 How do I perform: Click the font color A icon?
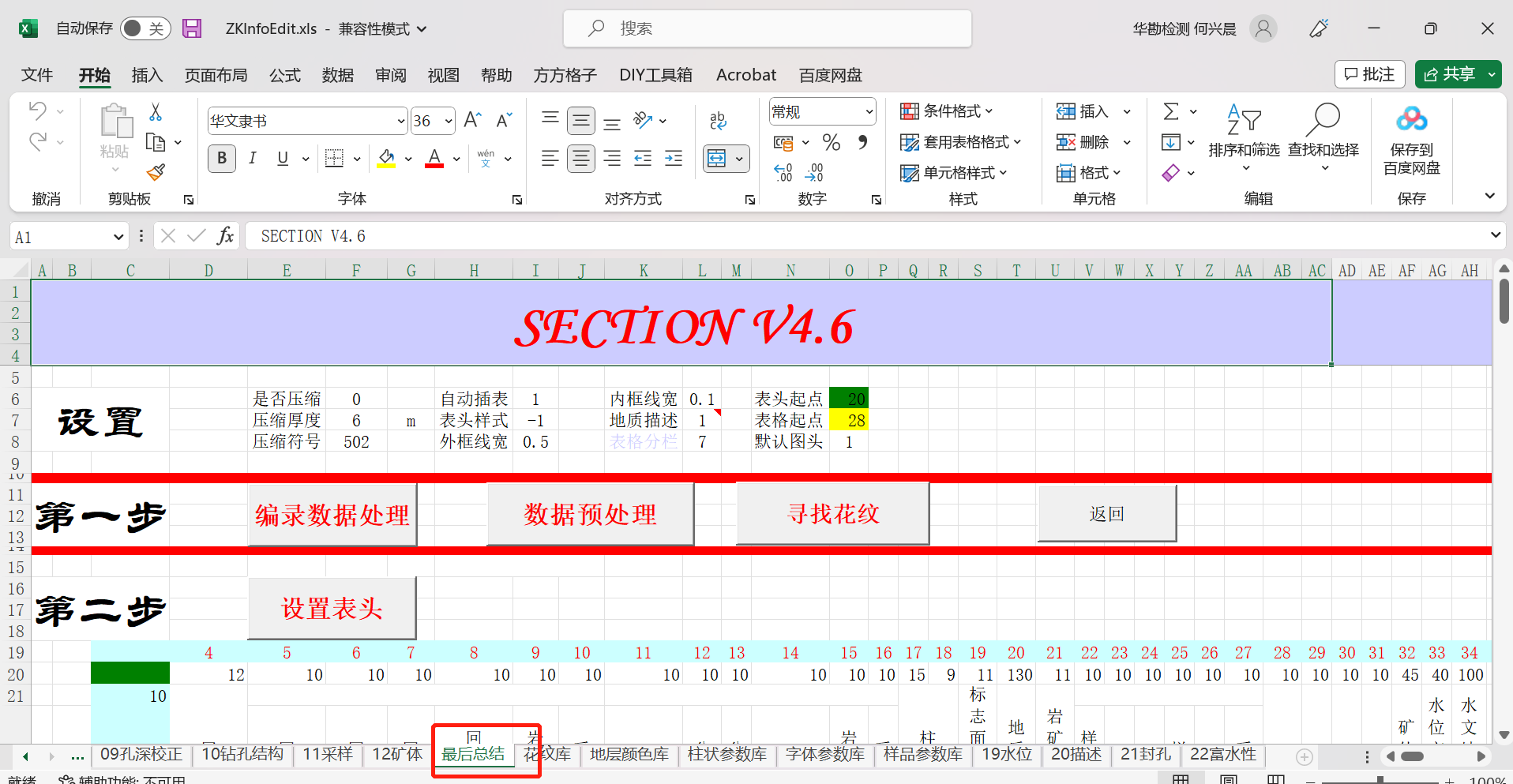(434, 159)
